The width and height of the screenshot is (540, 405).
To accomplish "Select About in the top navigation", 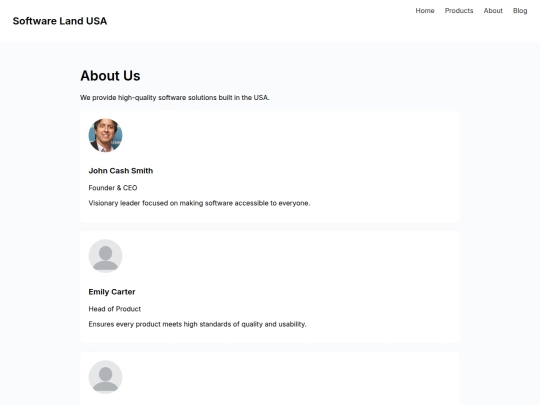I will [493, 11].
